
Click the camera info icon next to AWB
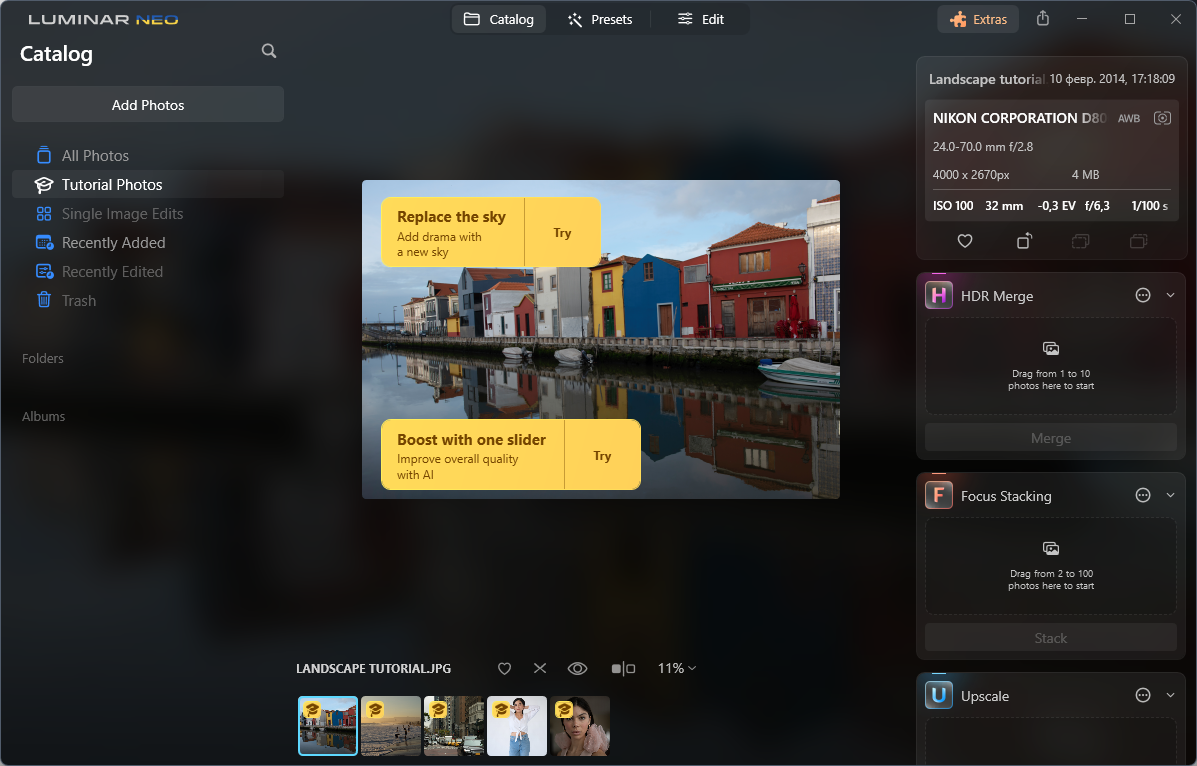click(1162, 118)
